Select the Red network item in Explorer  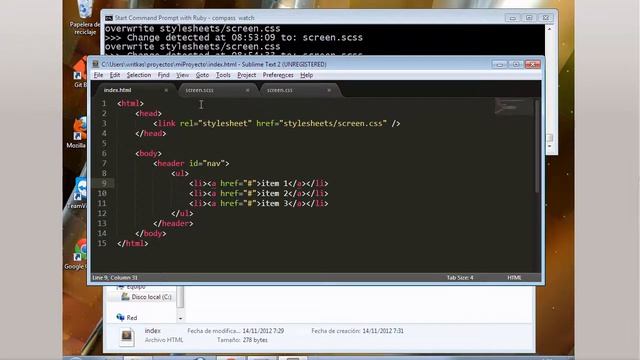pos(127,318)
